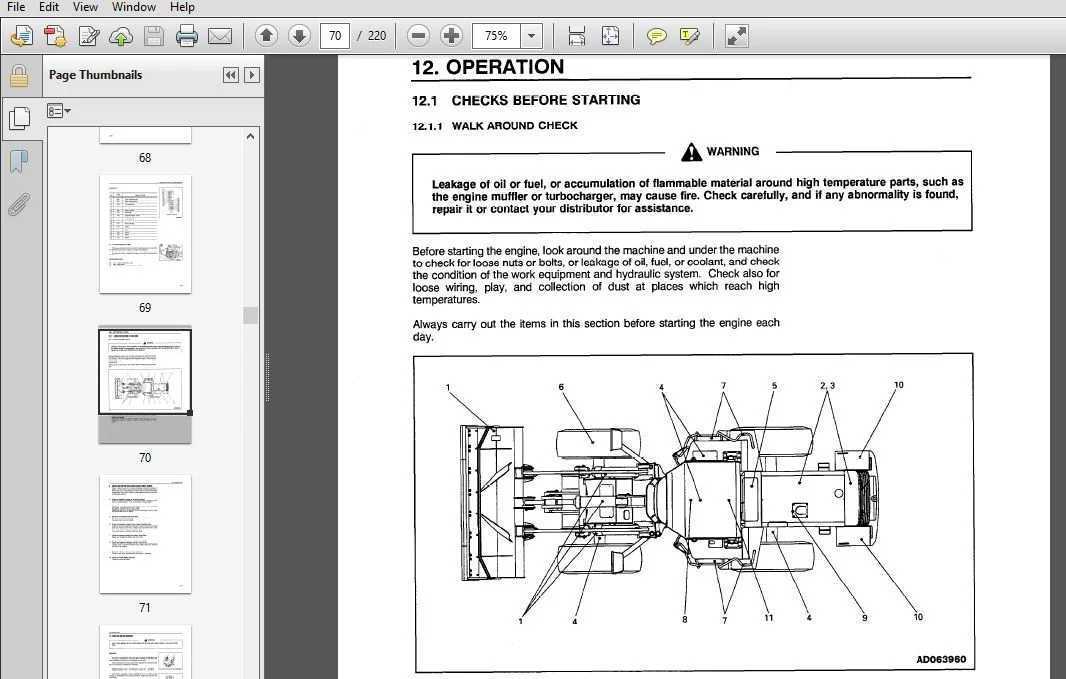Click the Email envelope icon

220,36
